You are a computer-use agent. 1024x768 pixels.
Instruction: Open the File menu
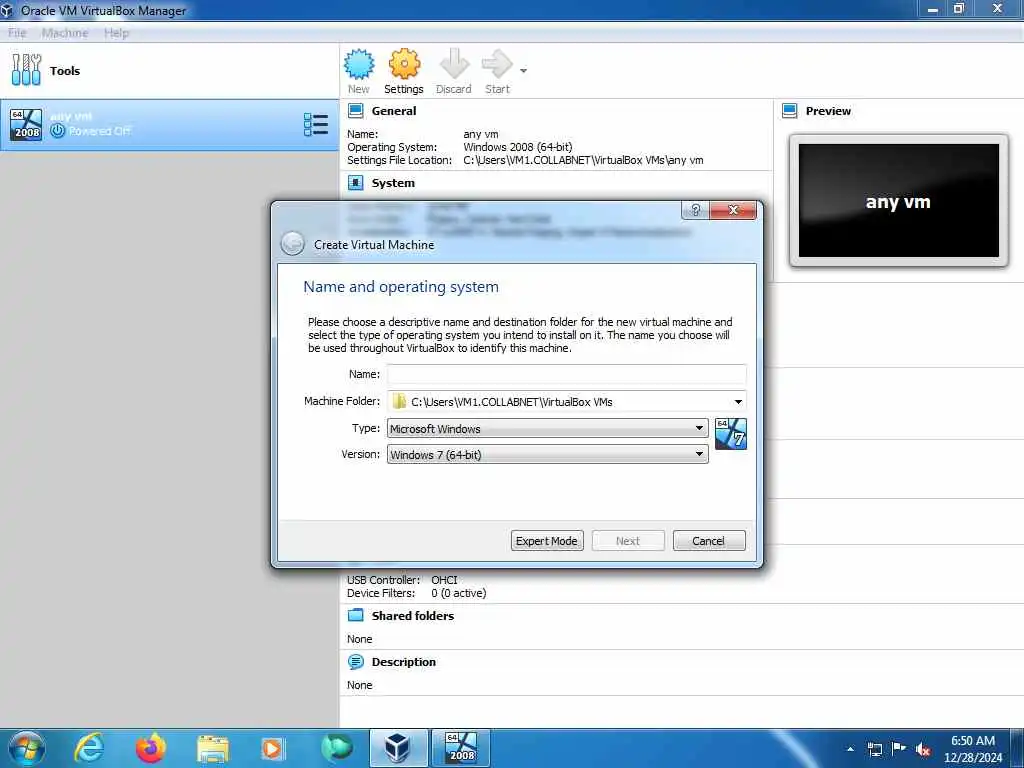[x=17, y=33]
